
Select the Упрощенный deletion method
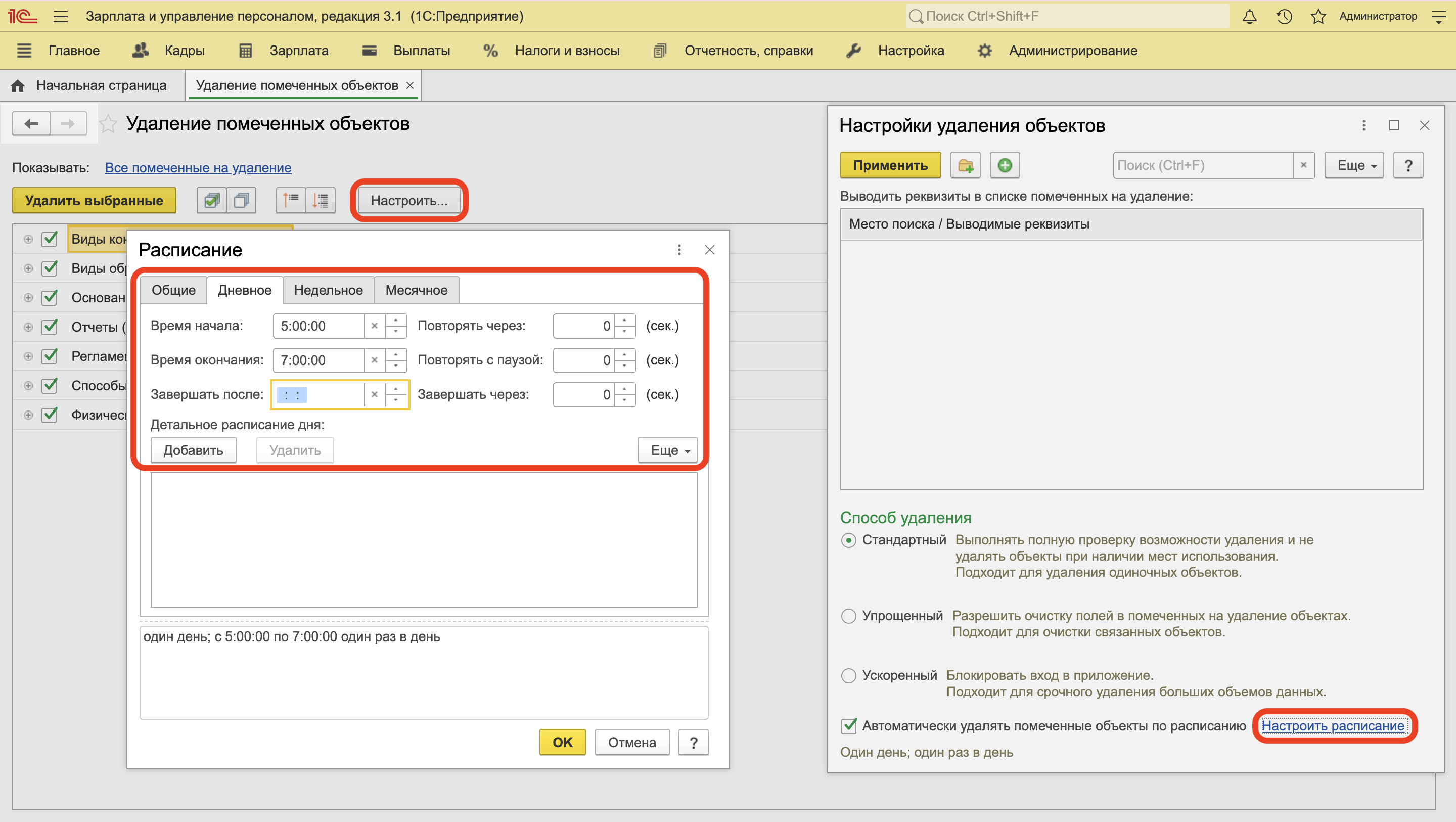848,616
